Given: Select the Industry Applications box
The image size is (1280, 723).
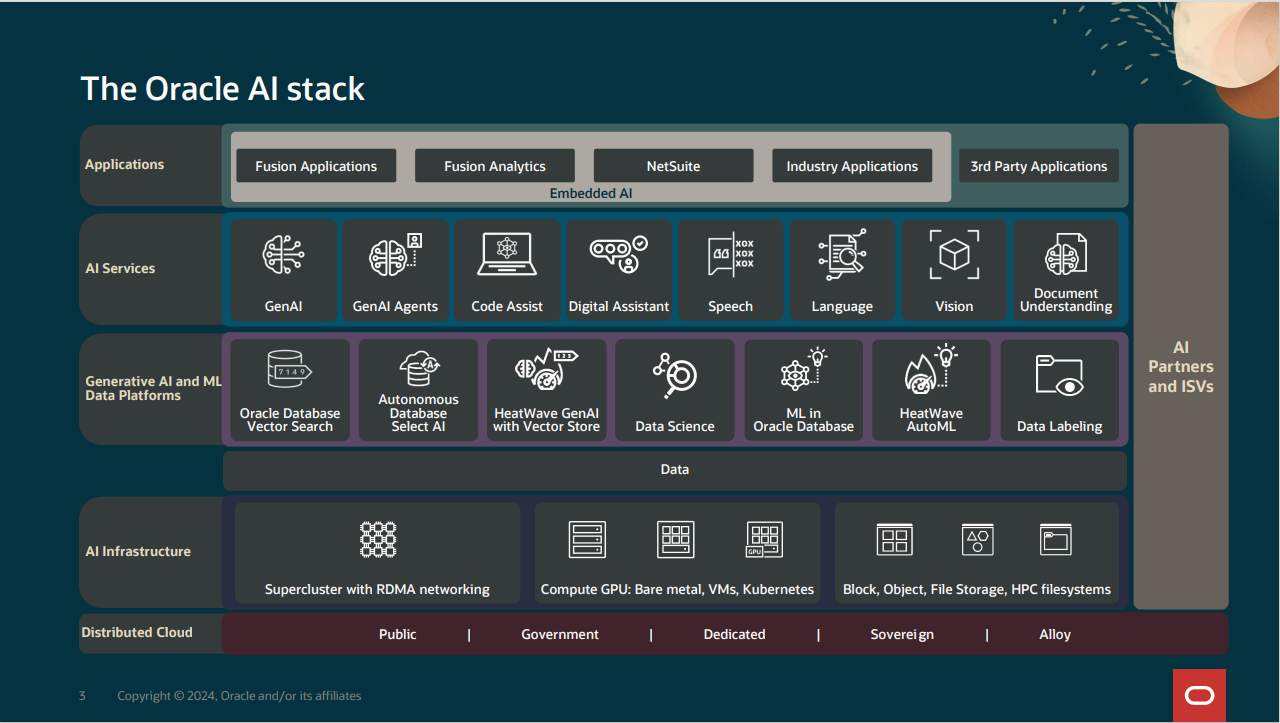Looking at the screenshot, I should coord(852,166).
